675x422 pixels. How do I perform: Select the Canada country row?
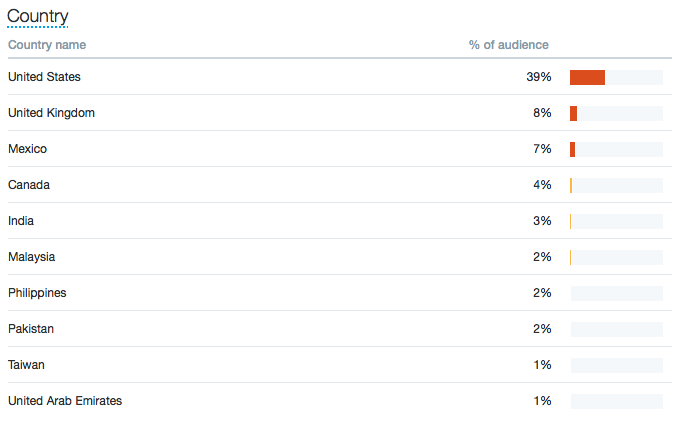tap(340, 185)
